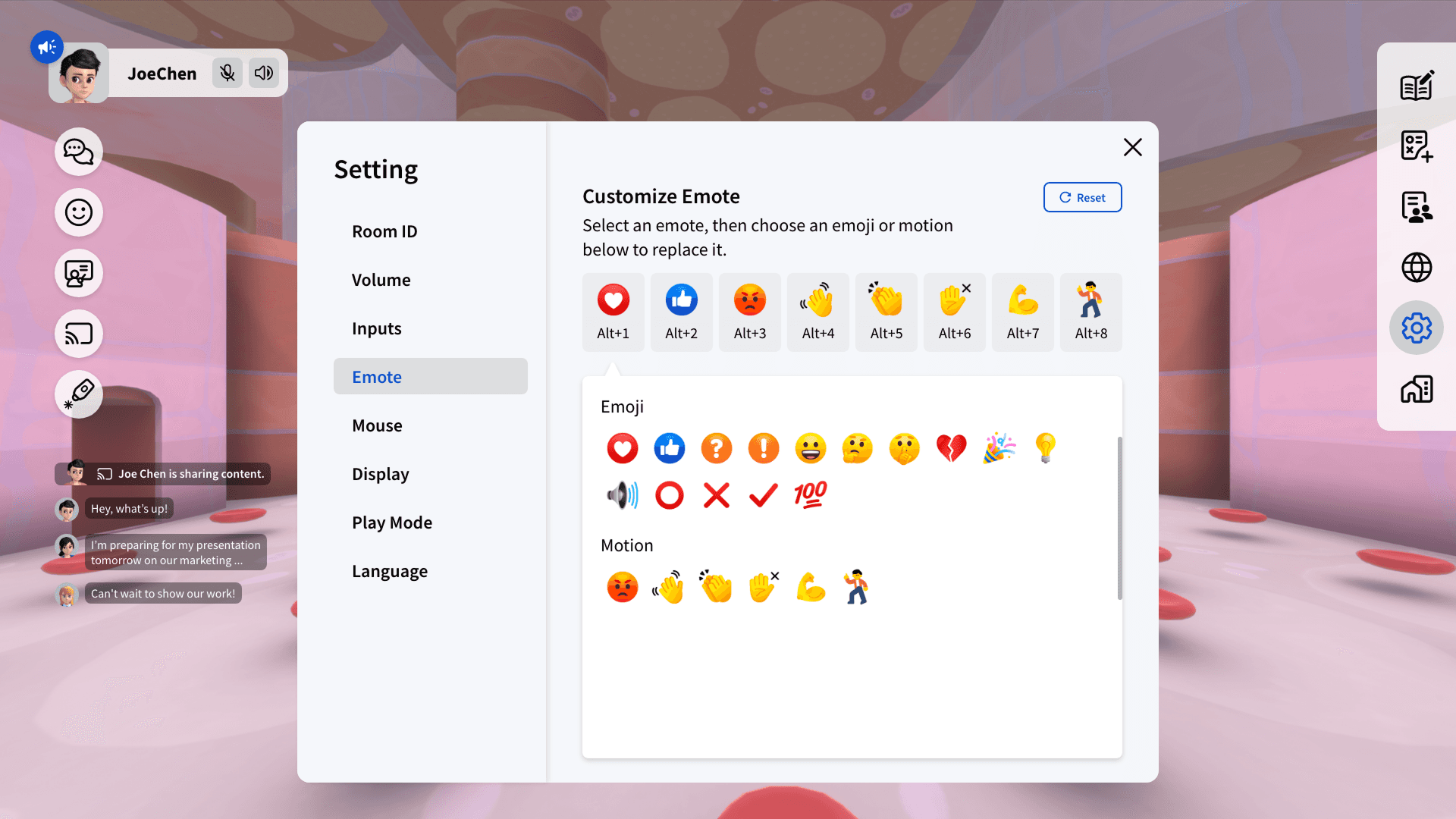The width and height of the screenshot is (1456, 819).
Task: Click the Reset button
Action: tap(1082, 197)
